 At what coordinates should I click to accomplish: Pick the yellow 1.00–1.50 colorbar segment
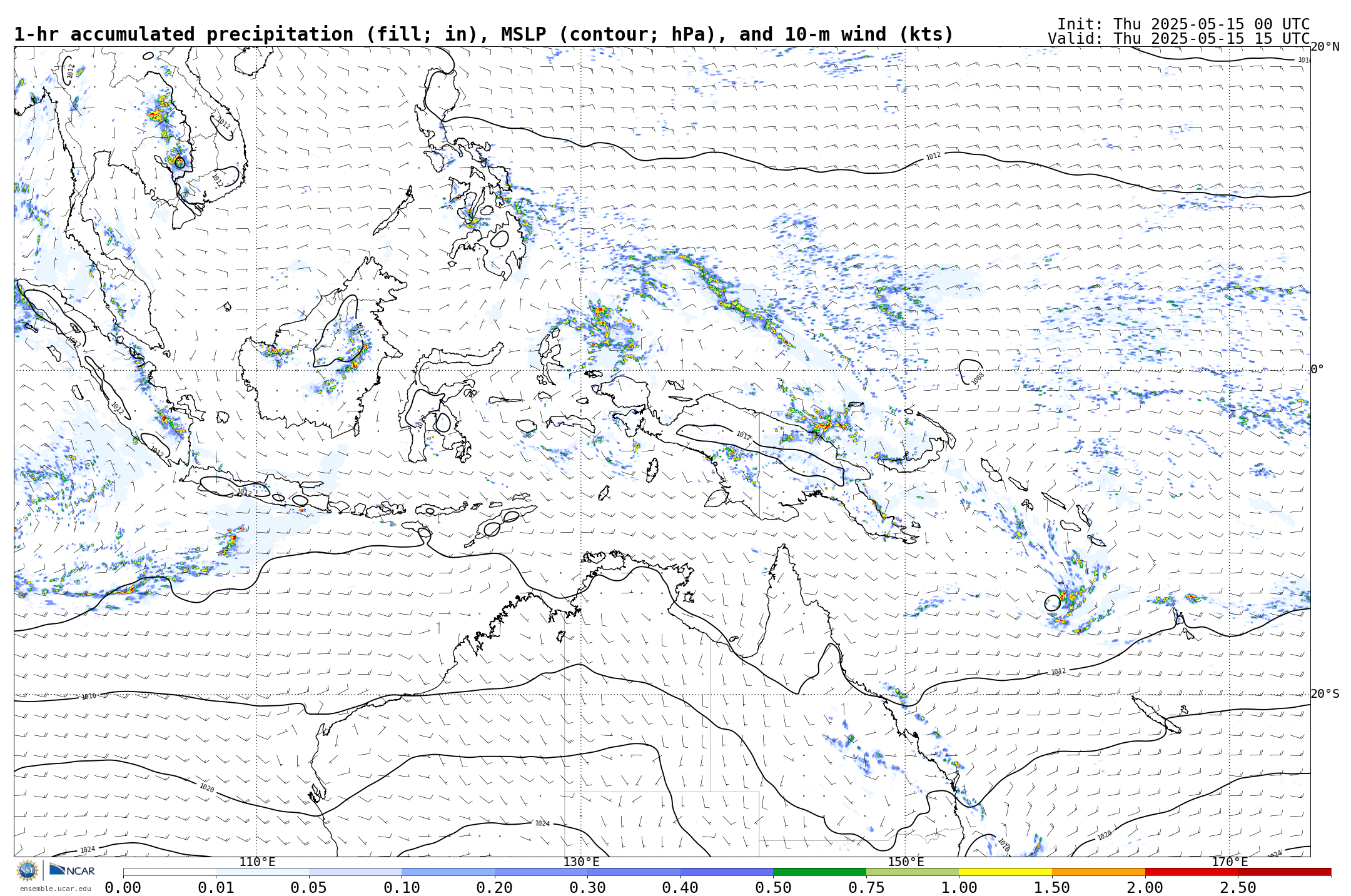pos(1005,872)
